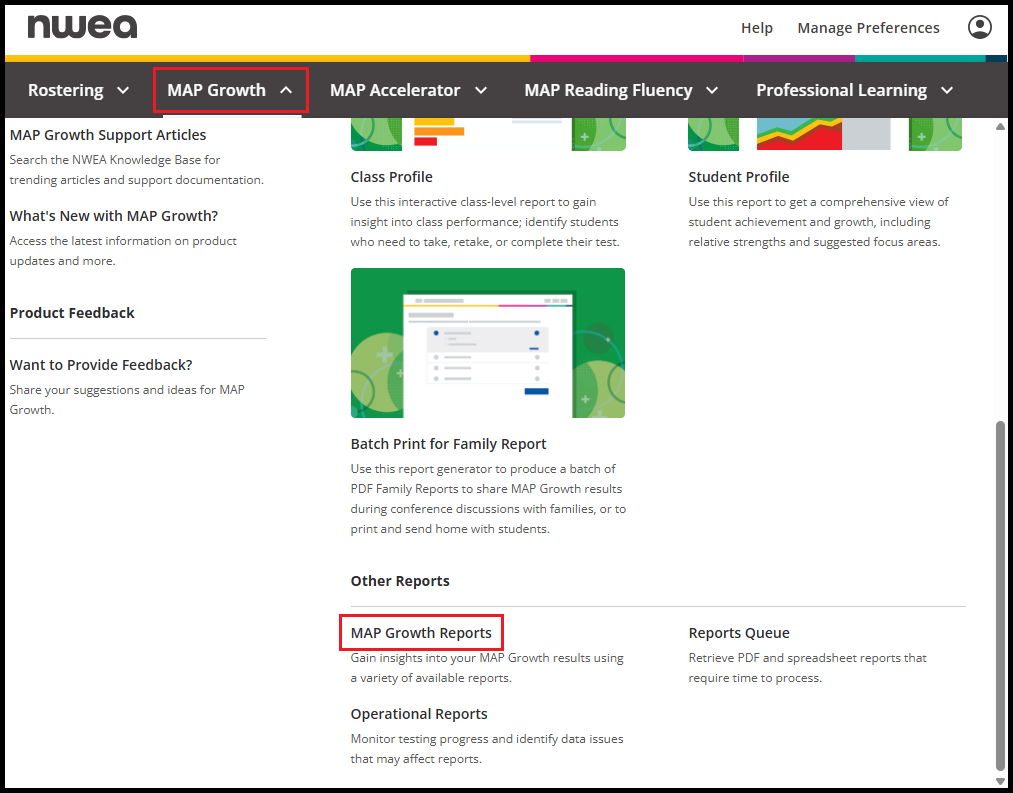The height and width of the screenshot is (793, 1013).
Task: Open the Professional Learning menu
Action: pos(854,90)
